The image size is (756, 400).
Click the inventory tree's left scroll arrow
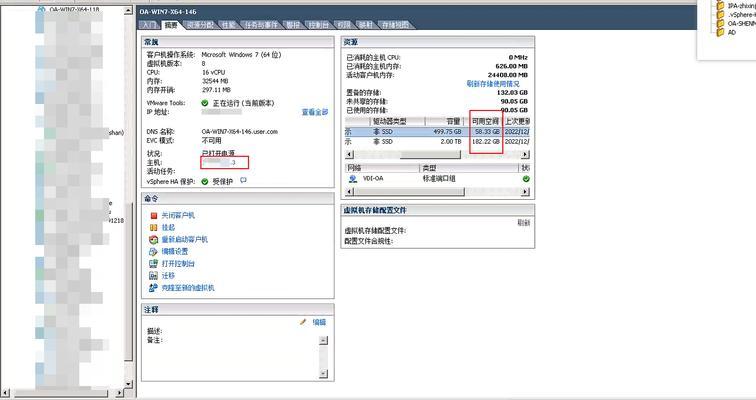(5, 393)
